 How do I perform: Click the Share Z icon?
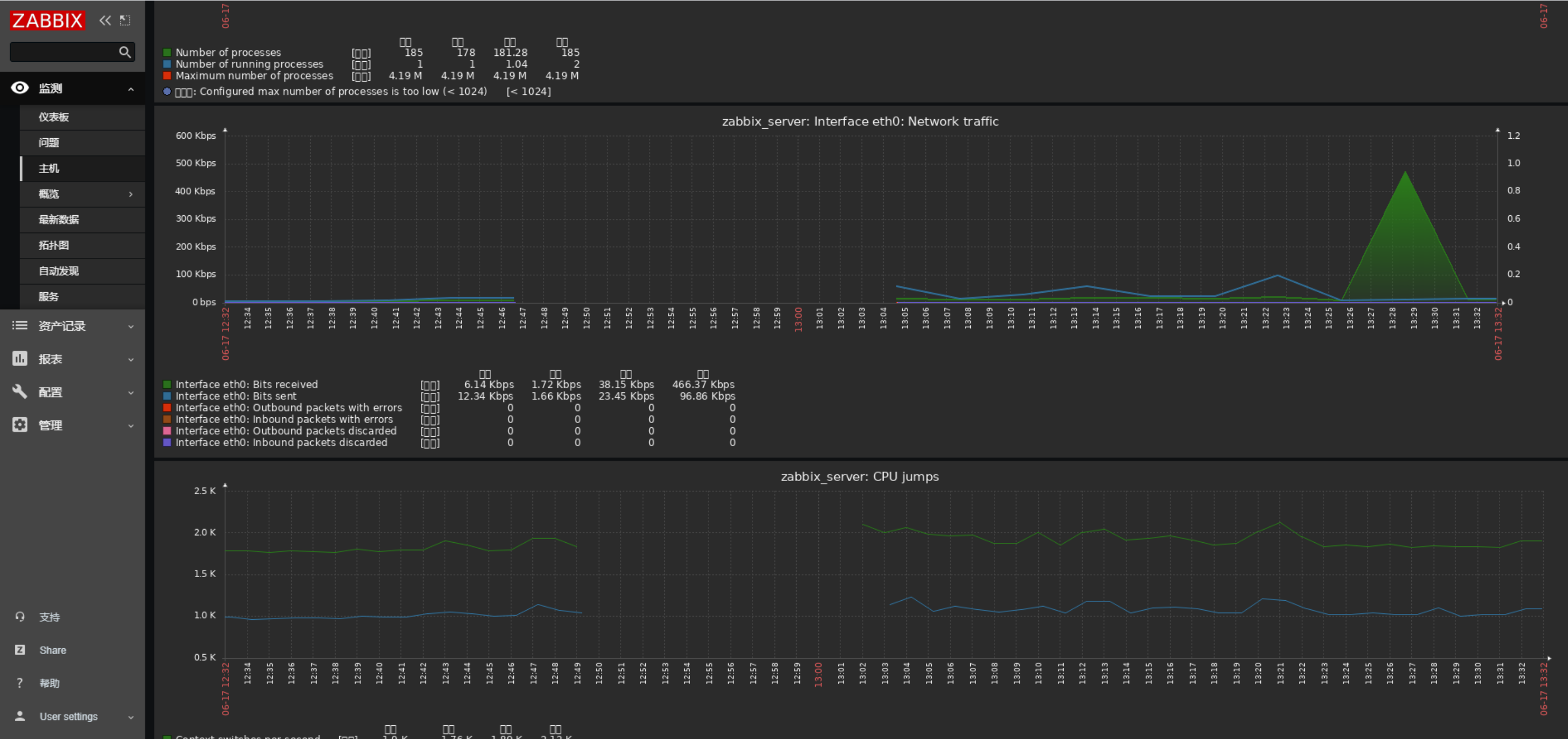tap(20, 650)
